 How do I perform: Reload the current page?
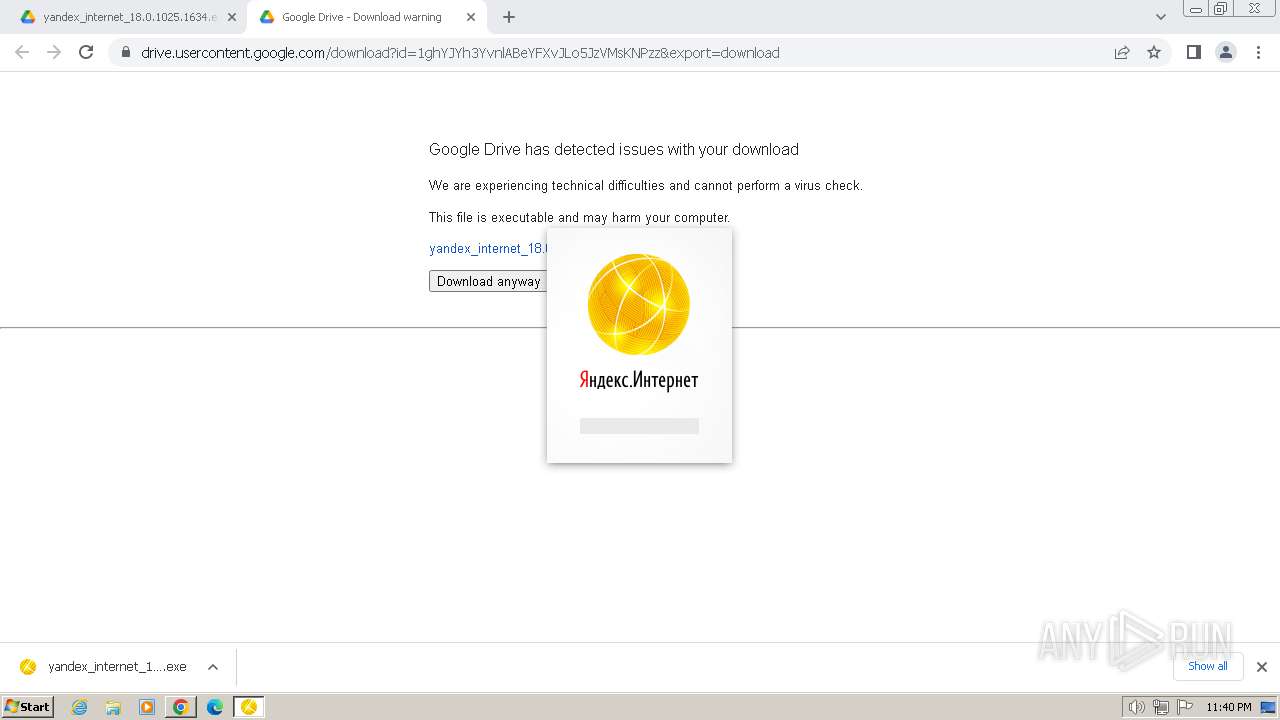tap(86, 52)
